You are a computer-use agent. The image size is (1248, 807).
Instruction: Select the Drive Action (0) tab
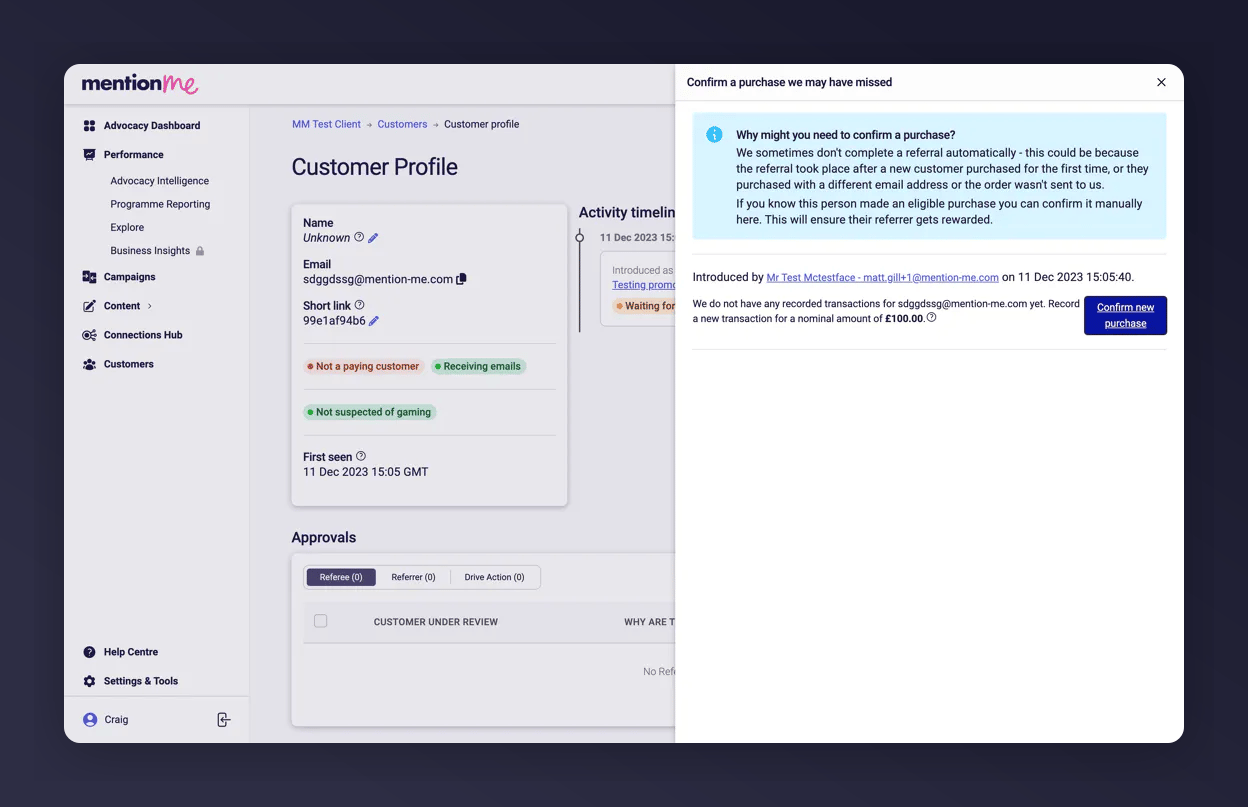pyautogui.click(x=494, y=577)
